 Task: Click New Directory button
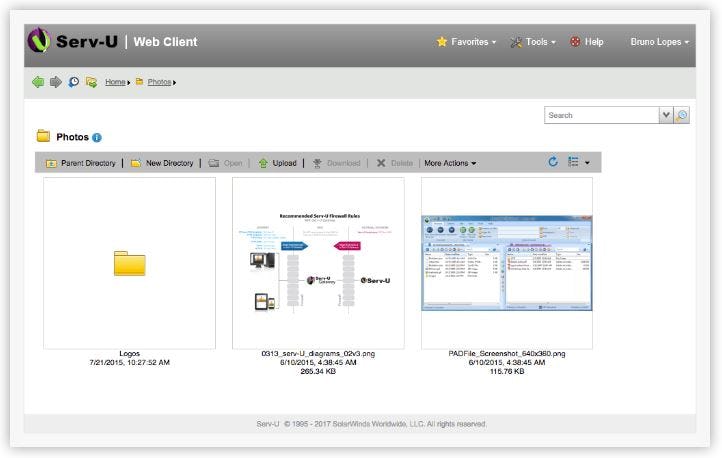click(x=162, y=163)
